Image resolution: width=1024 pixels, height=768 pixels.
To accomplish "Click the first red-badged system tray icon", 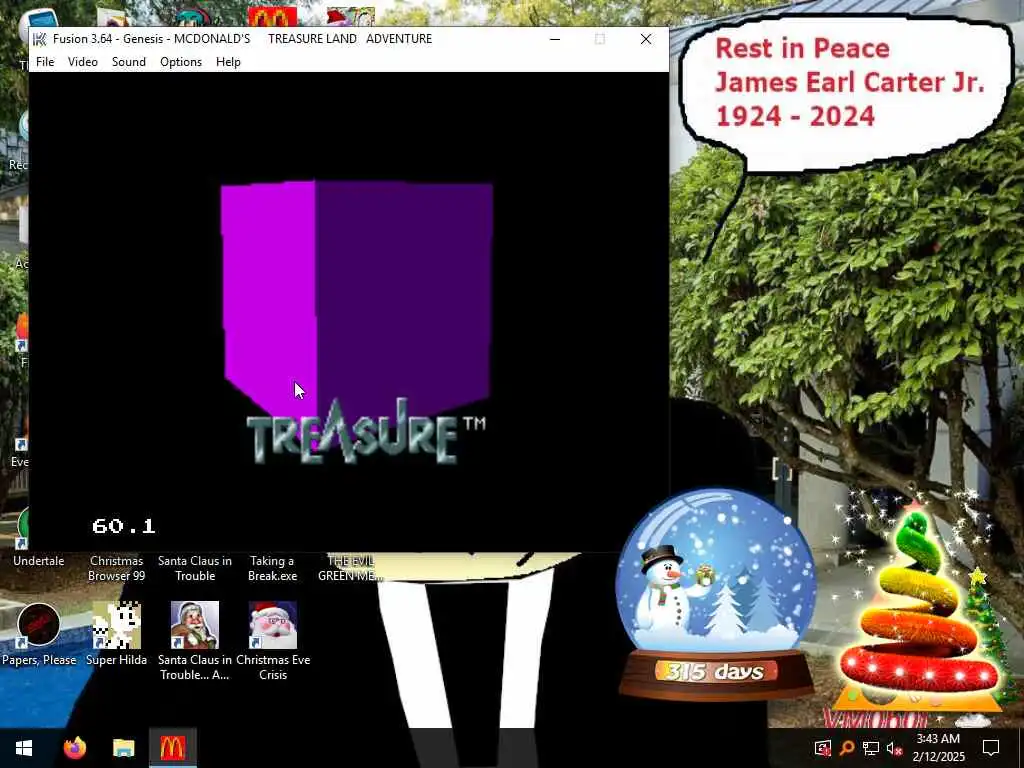I will pos(823,748).
